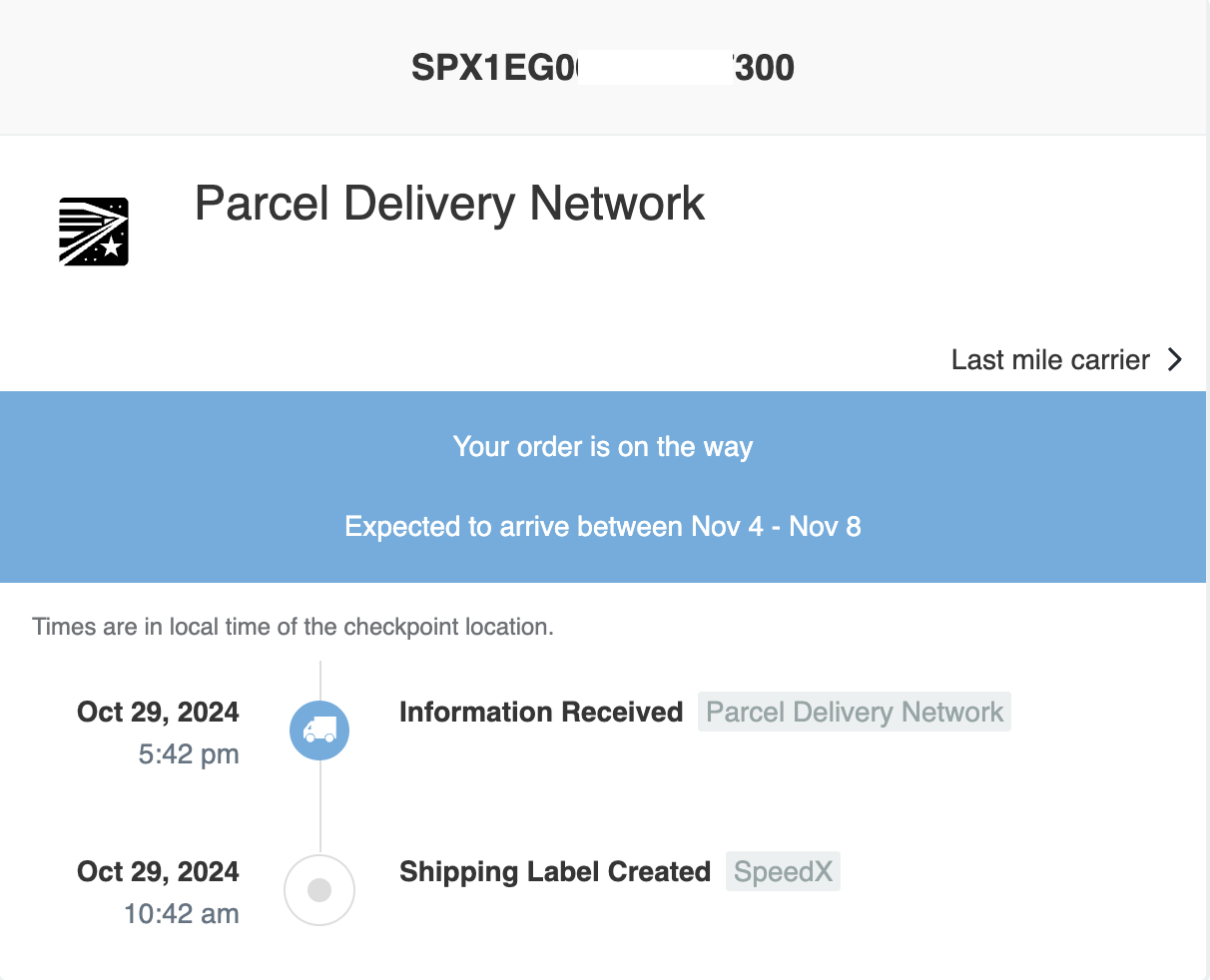
Task: Click the vertical timeline line between checkpoints
Action: (x=319, y=807)
